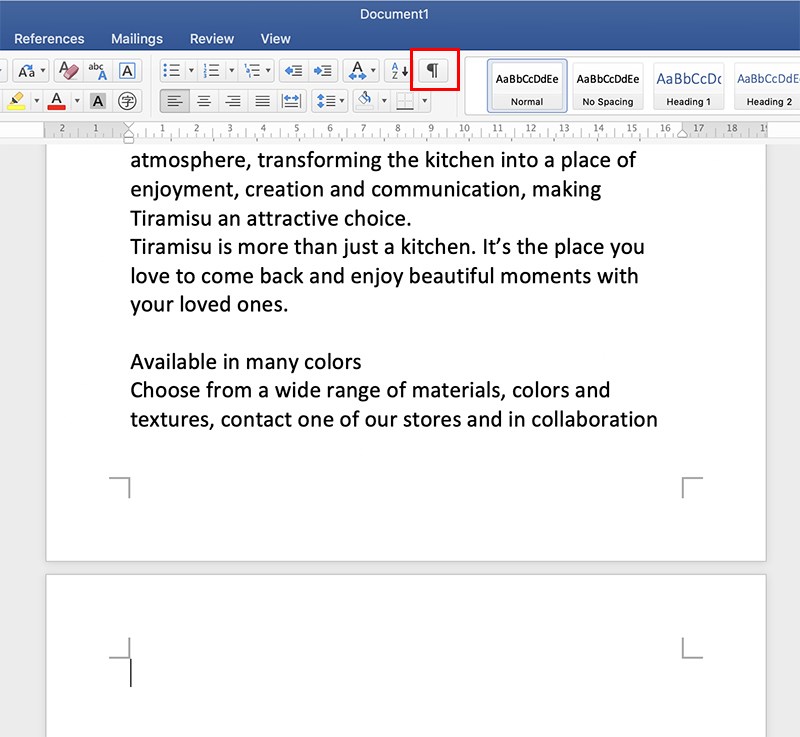Expand the Asian layout dropdown arrow
800x737 pixels.
373,70
